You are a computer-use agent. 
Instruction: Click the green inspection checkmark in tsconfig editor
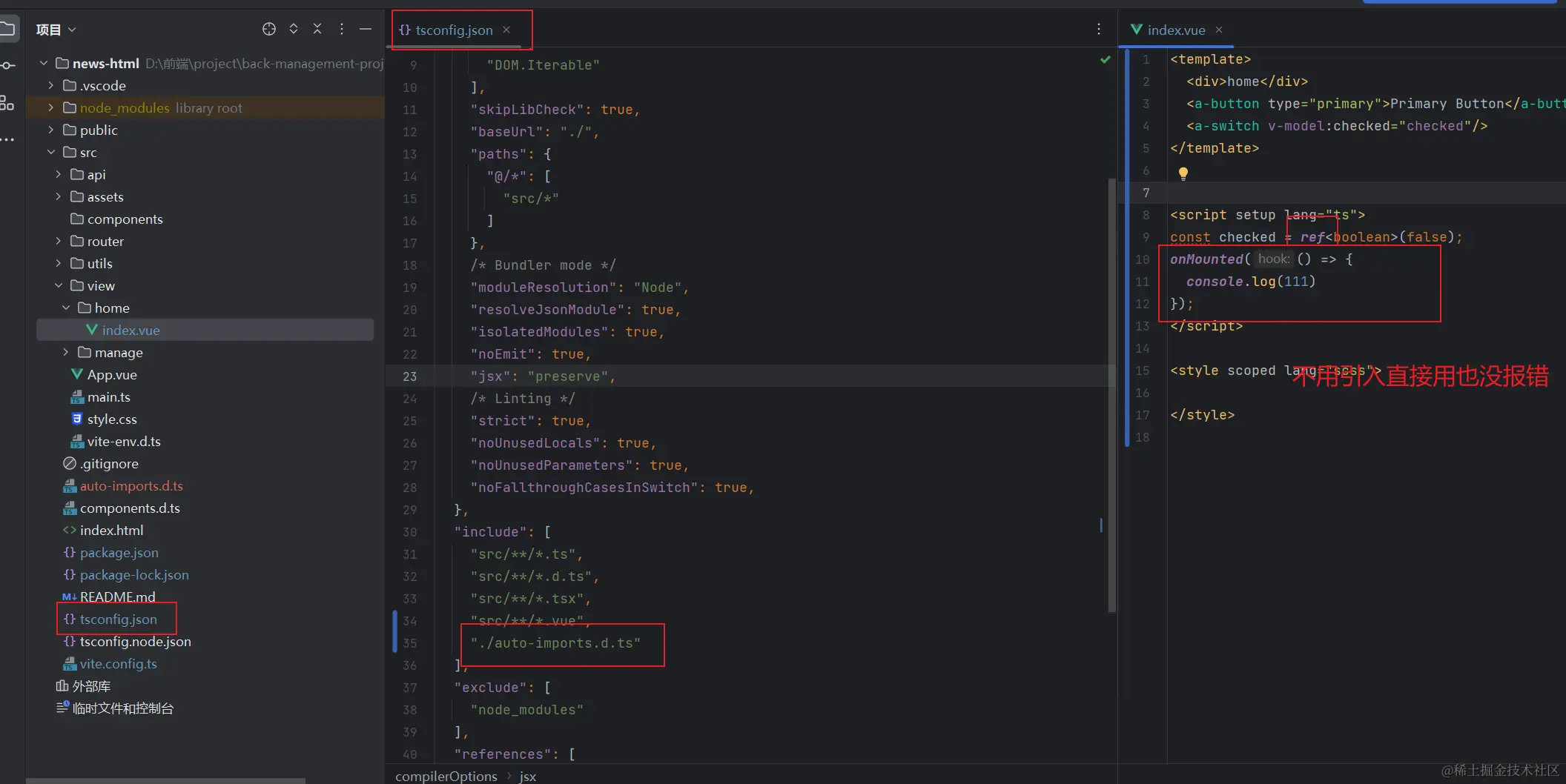tap(1106, 59)
